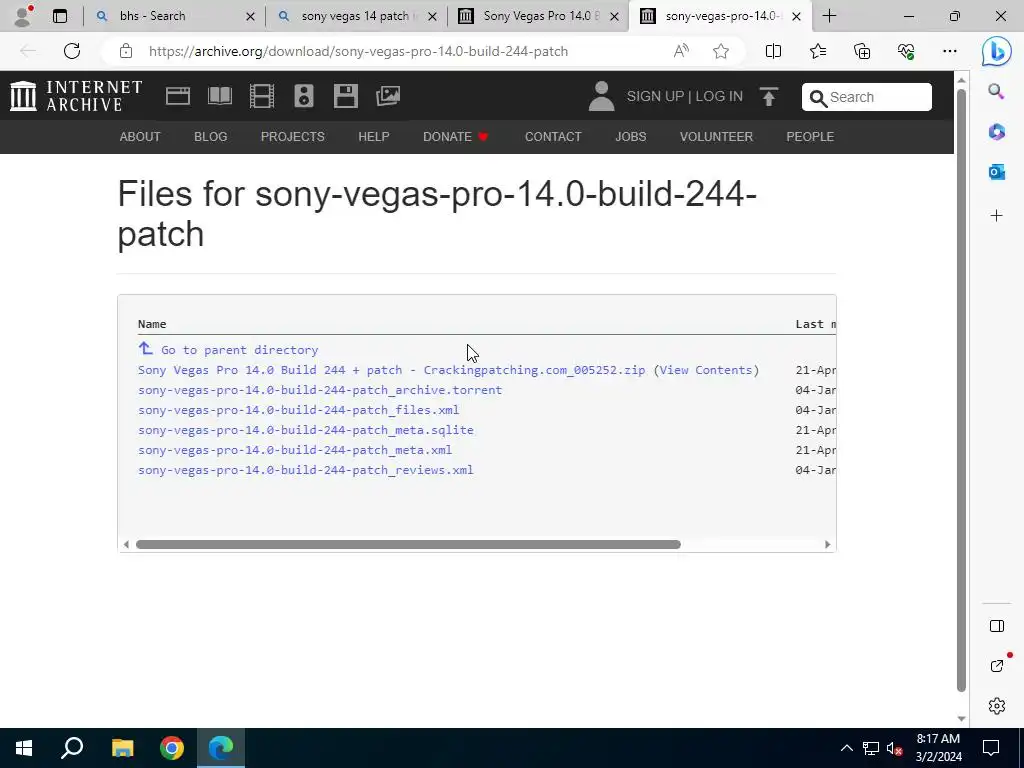The height and width of the screenshot is (768, 1024).
Task: Download the Crackingpatching.com_005252.zip file
Action: click(391, 370)
